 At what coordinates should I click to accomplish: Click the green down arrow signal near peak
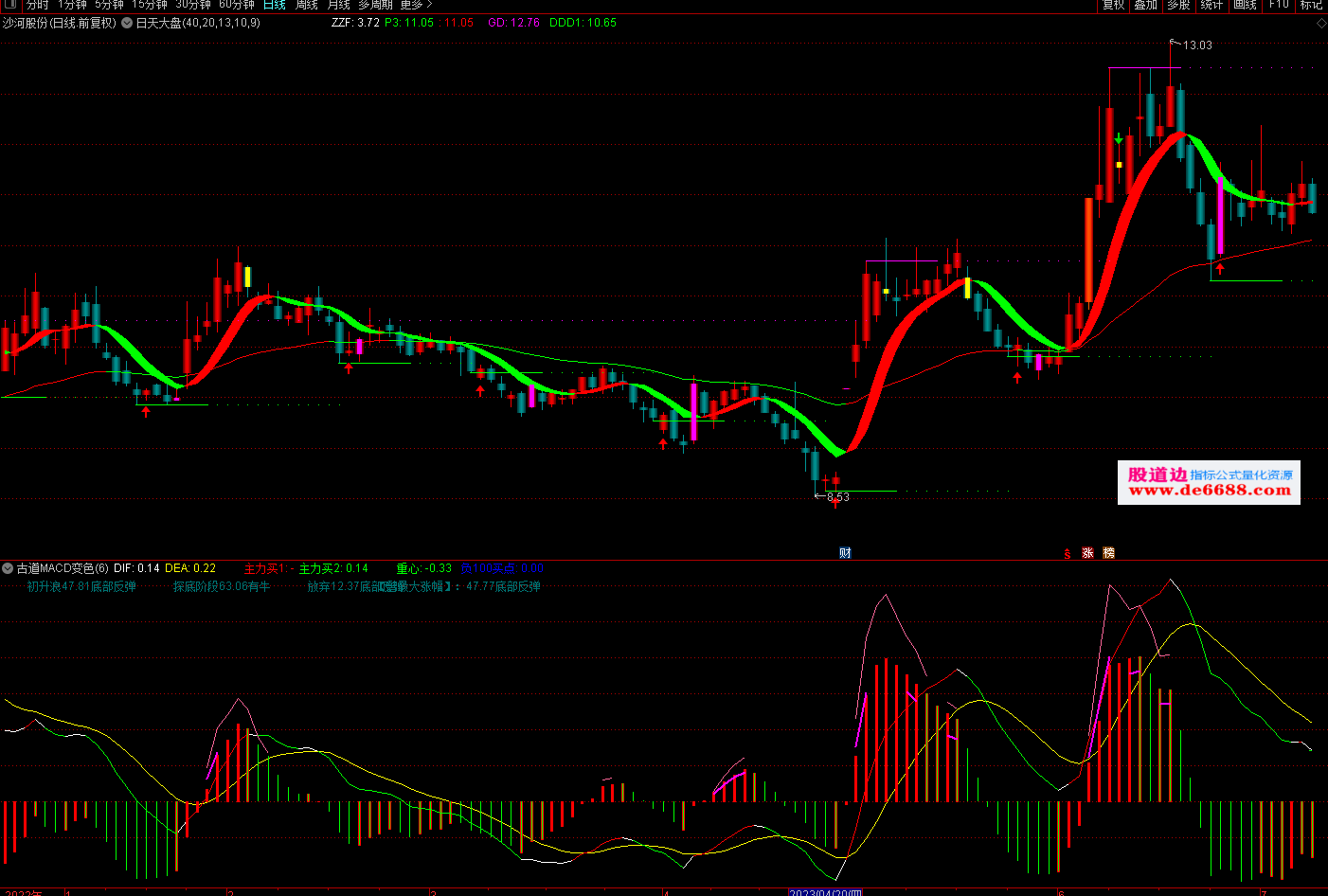coord(1119,138)
